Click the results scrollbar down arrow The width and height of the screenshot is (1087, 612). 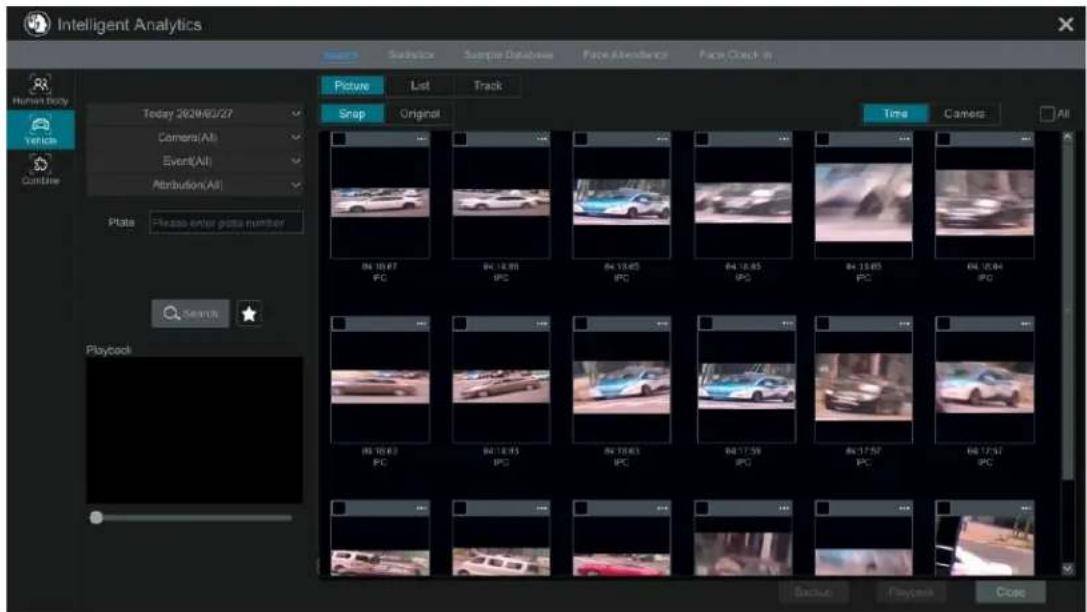click(x=1068, y=568)
